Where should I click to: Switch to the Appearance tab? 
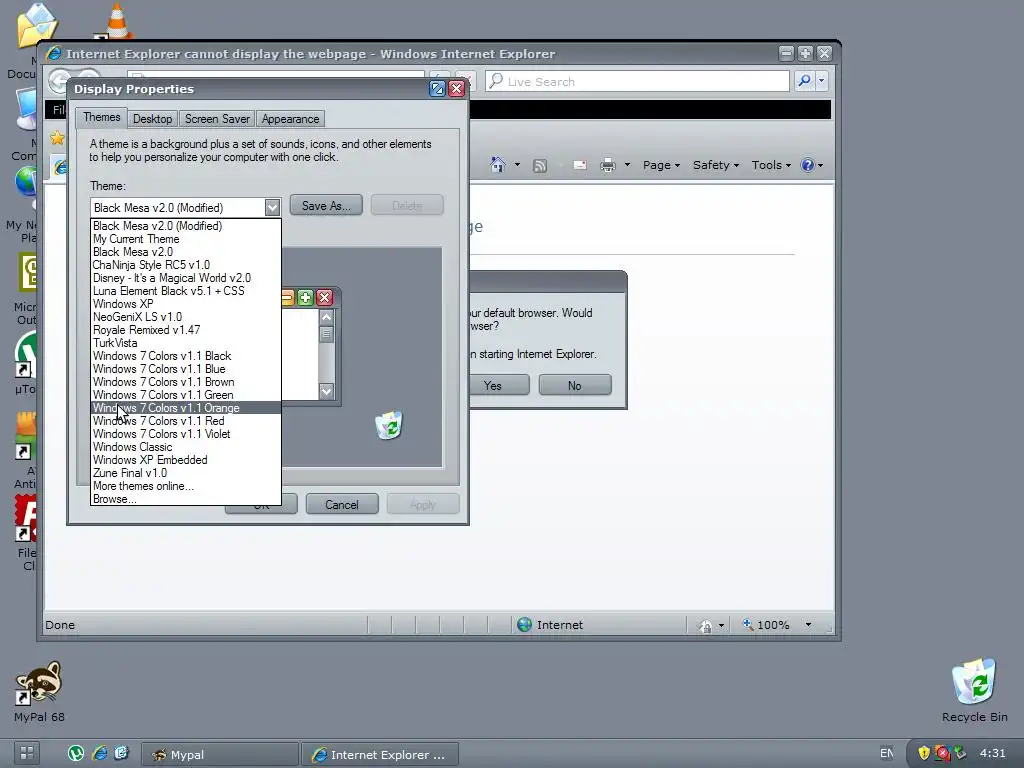(290, 119)
